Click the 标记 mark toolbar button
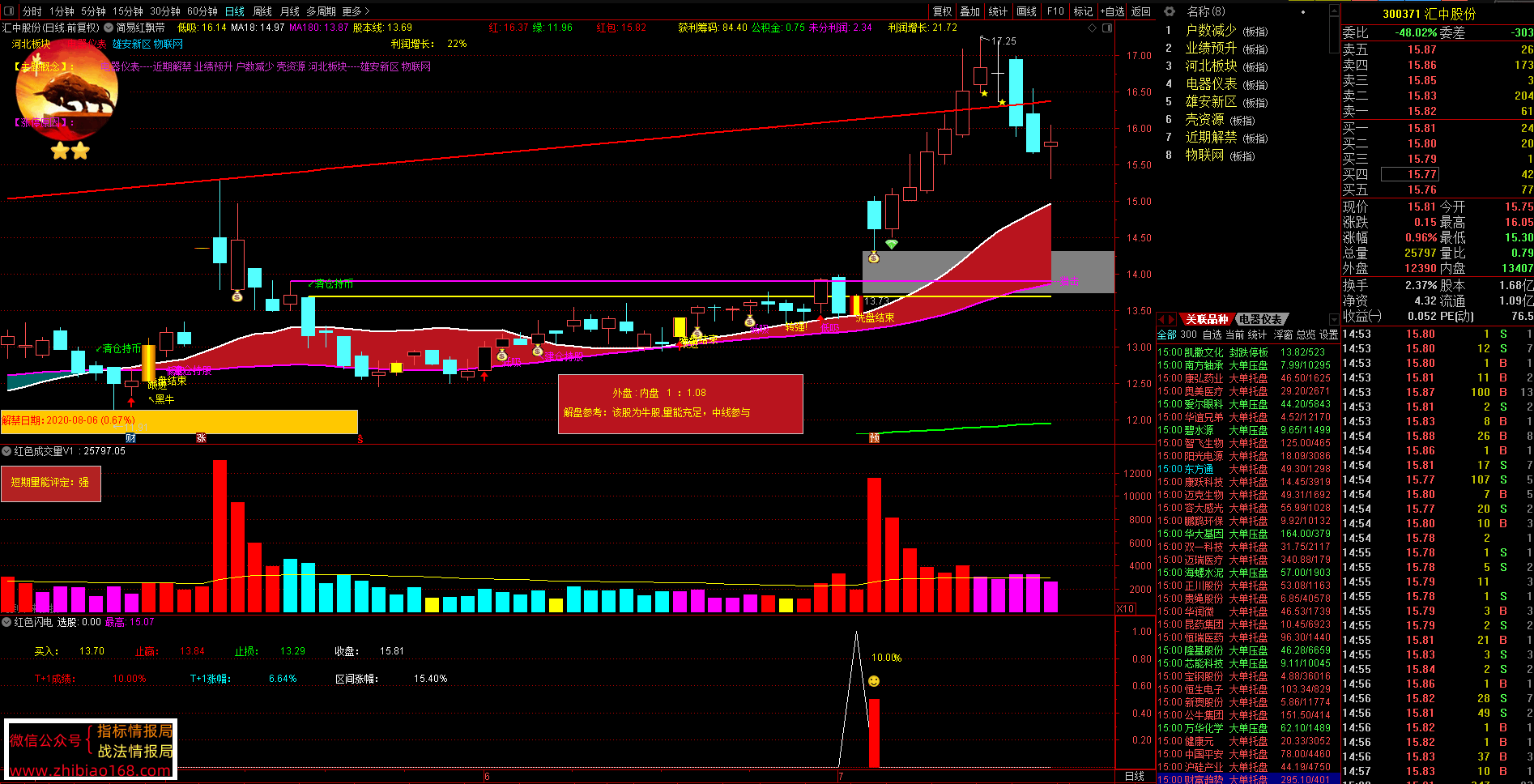The image size is (1534, 784). (x=1083, y=11)
